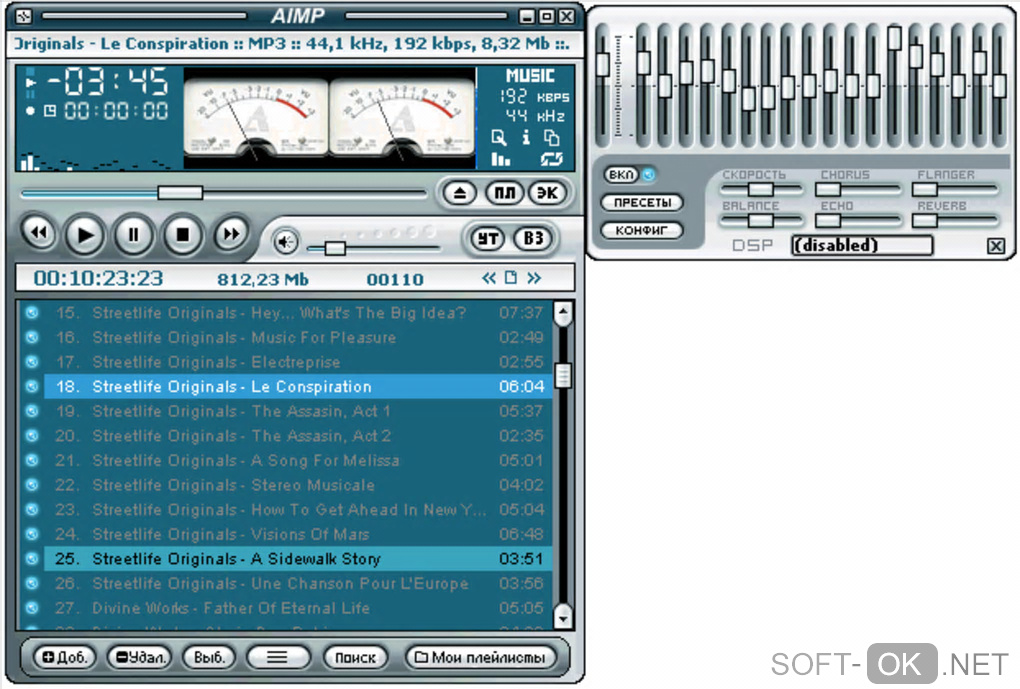
Task: Toggle the playlist with ПЛ button
Action: 505,193
